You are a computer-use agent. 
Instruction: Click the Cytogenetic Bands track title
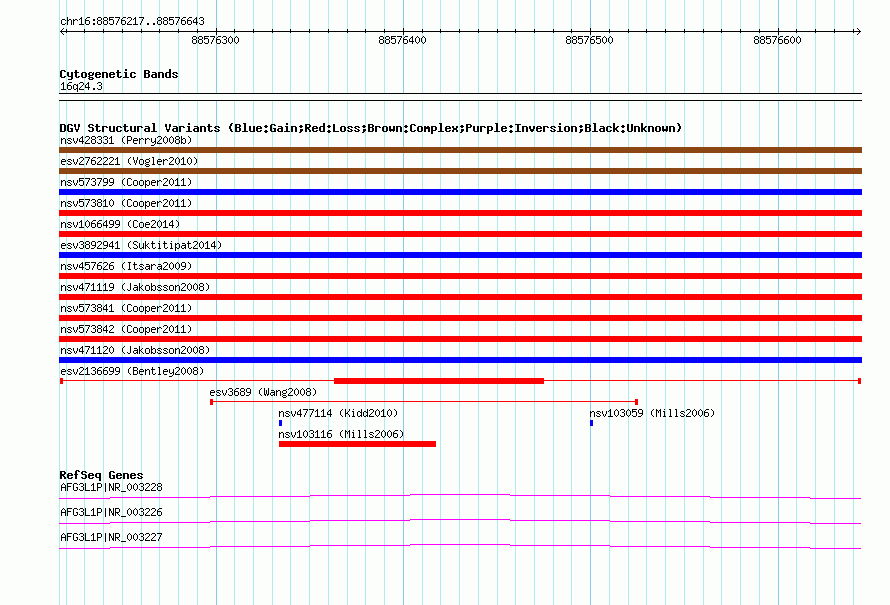(119, 74)
